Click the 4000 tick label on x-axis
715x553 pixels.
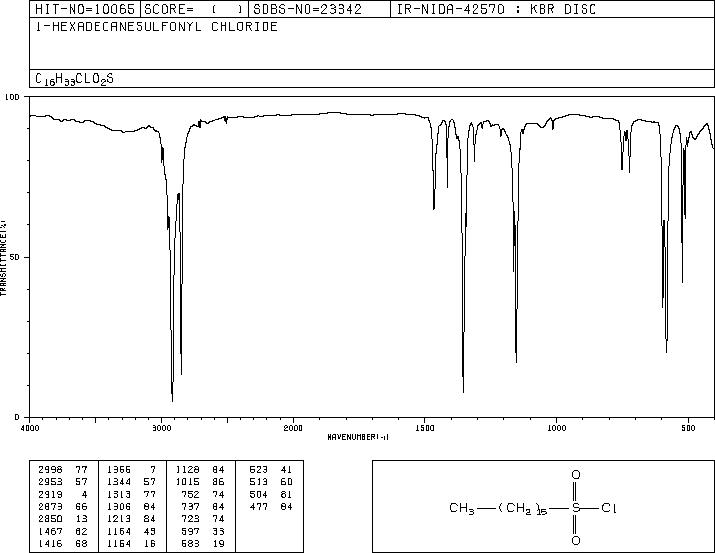coord(30,428)
